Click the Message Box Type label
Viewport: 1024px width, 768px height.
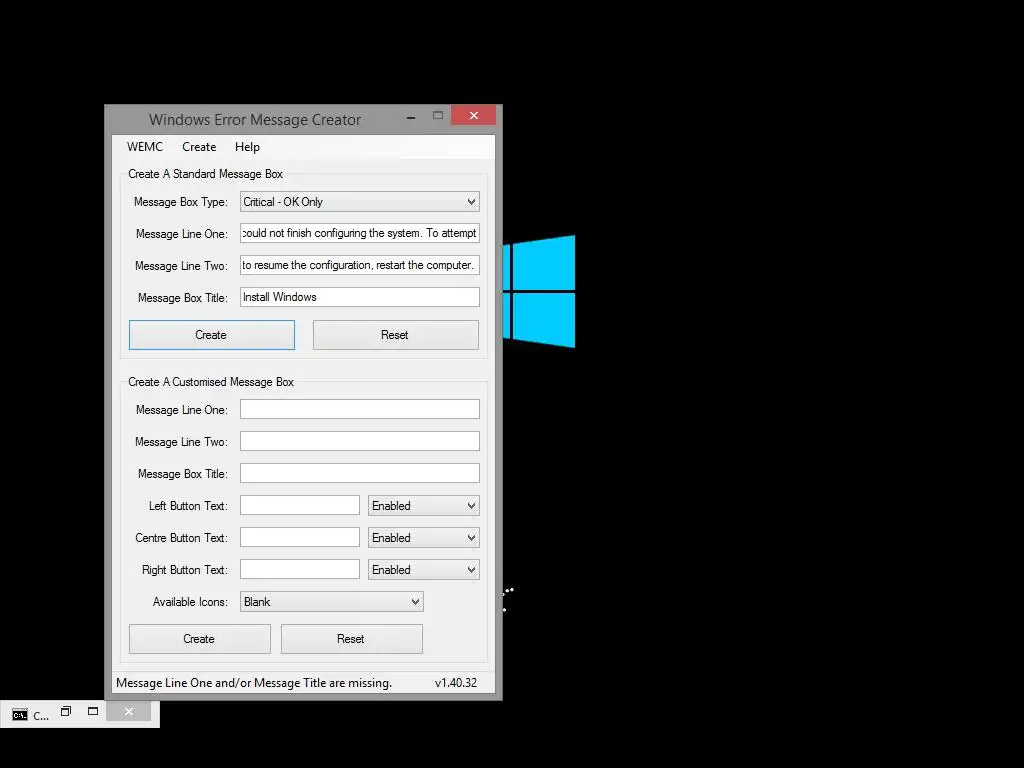(181, 202)
